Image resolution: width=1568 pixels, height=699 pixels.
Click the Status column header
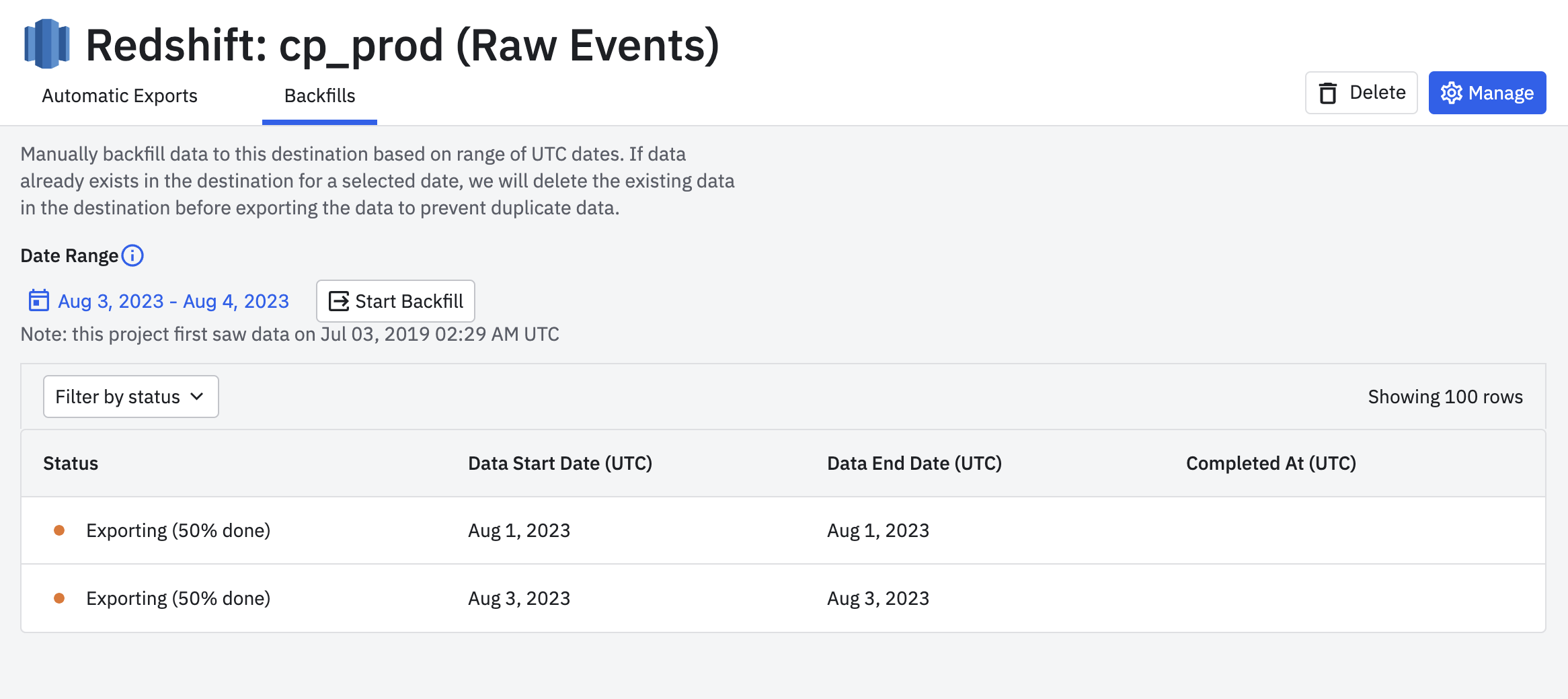71,463
